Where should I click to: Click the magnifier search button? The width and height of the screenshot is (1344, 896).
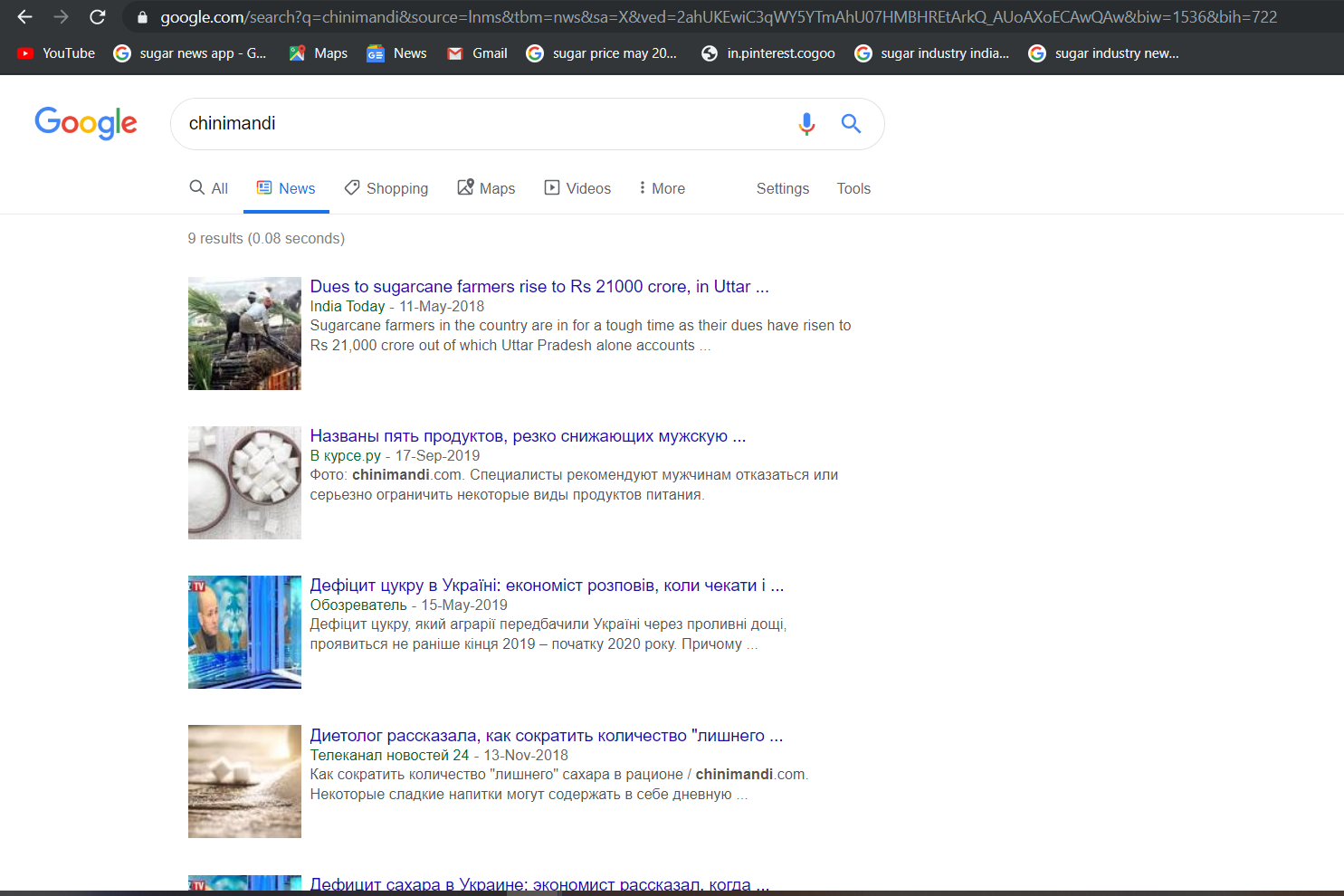point(851,124)
